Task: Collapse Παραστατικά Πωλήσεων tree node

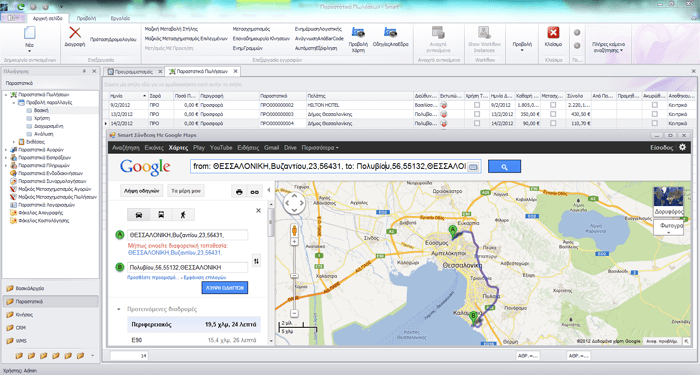Action: pos(6,95)
